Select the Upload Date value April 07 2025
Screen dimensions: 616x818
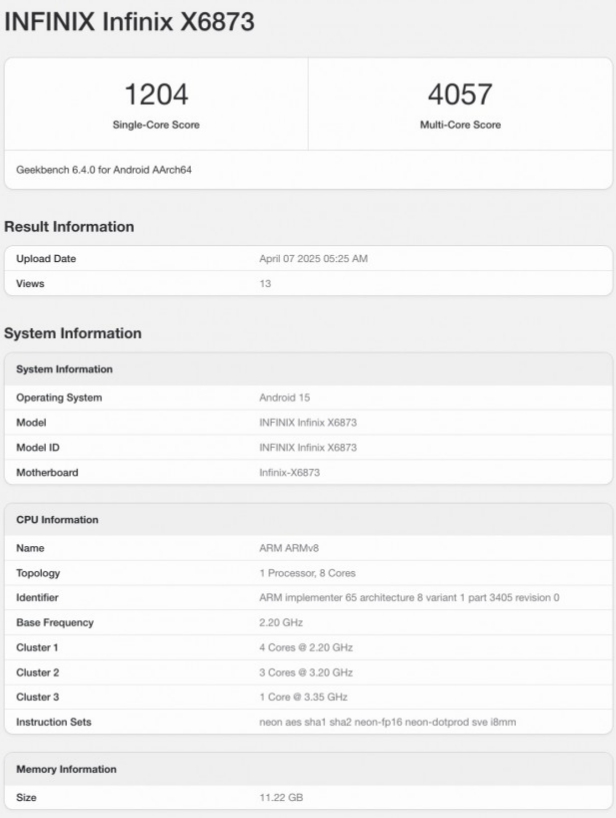pos(313,259)
